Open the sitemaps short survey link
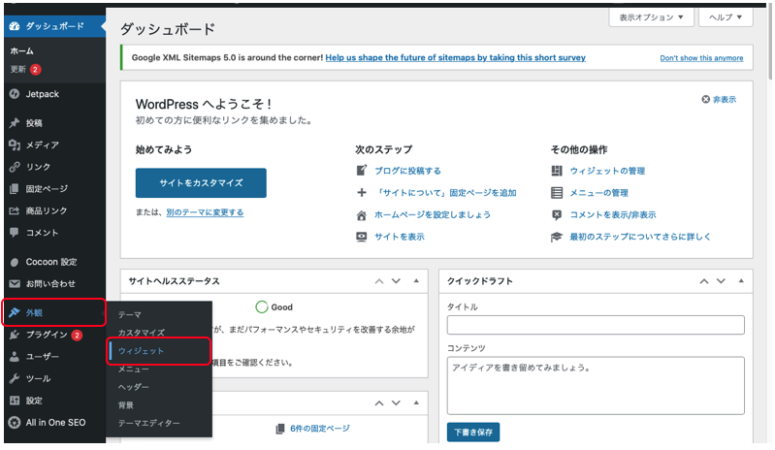The image size is (775, 450). [455, 57]
